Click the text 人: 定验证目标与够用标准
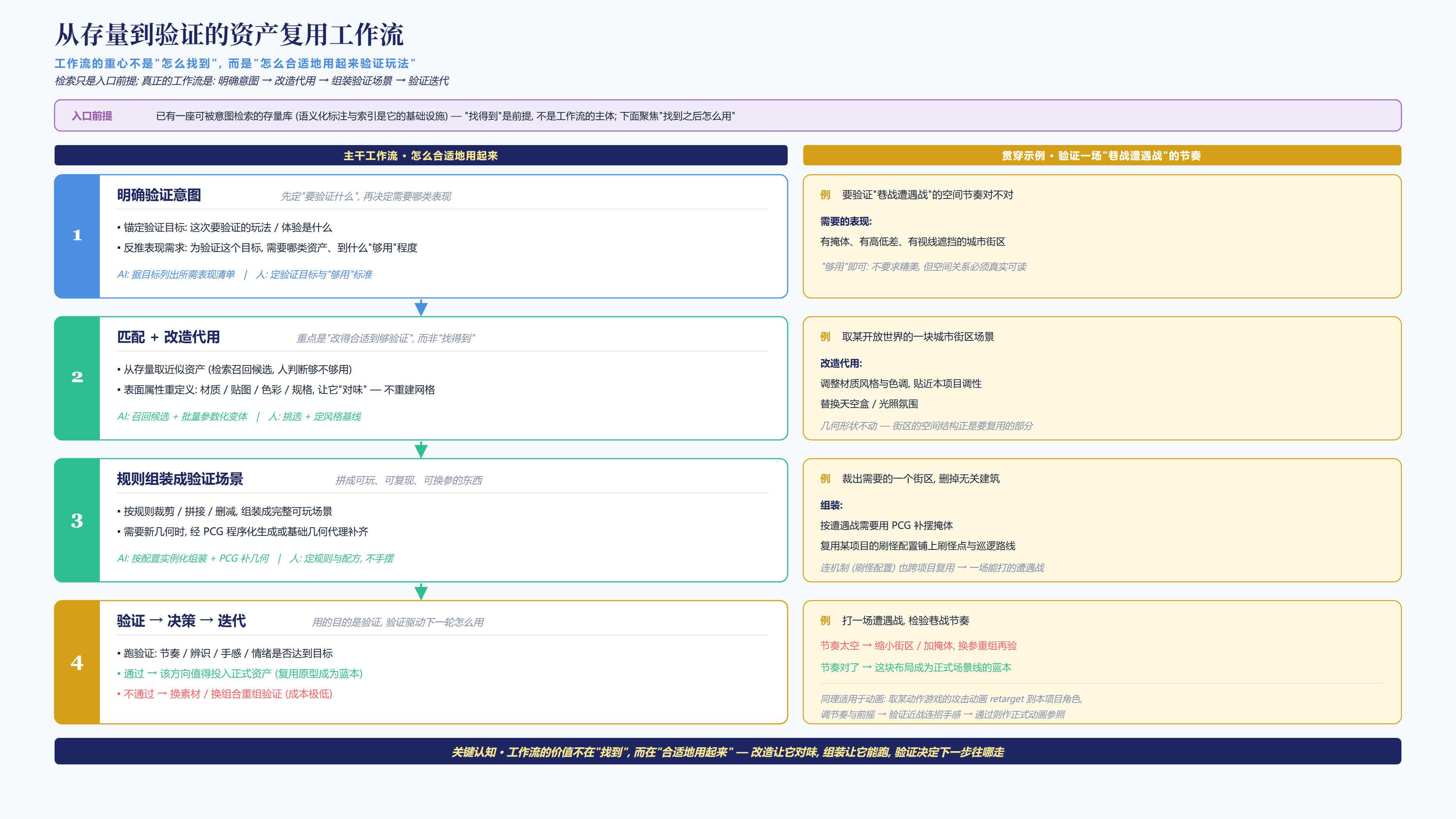This screenshot has width=1456, height=819. point(314,274)
